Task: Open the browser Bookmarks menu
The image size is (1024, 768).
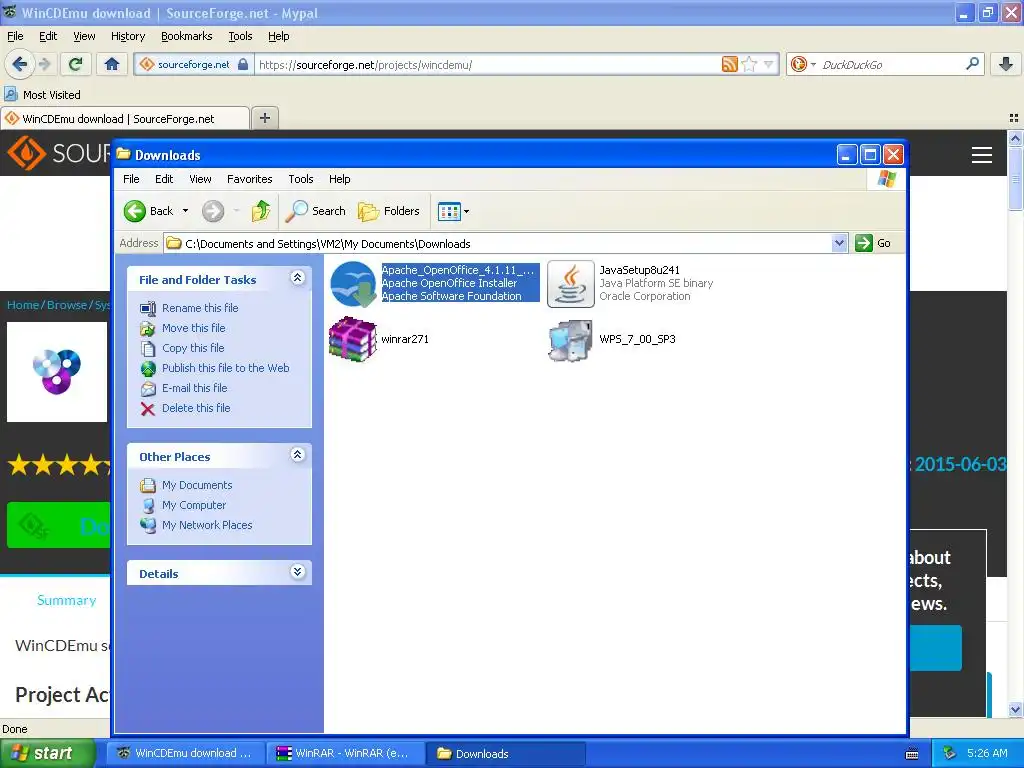Action: click(187, 36)
